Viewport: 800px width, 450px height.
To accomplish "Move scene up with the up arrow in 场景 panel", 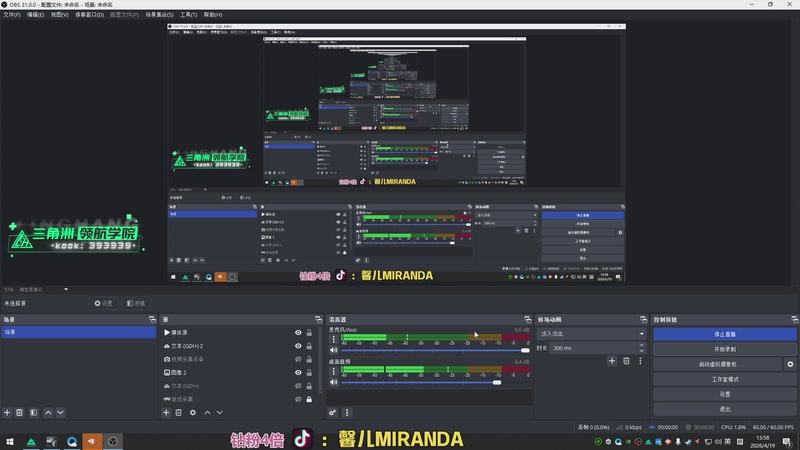I will [48, 412].
